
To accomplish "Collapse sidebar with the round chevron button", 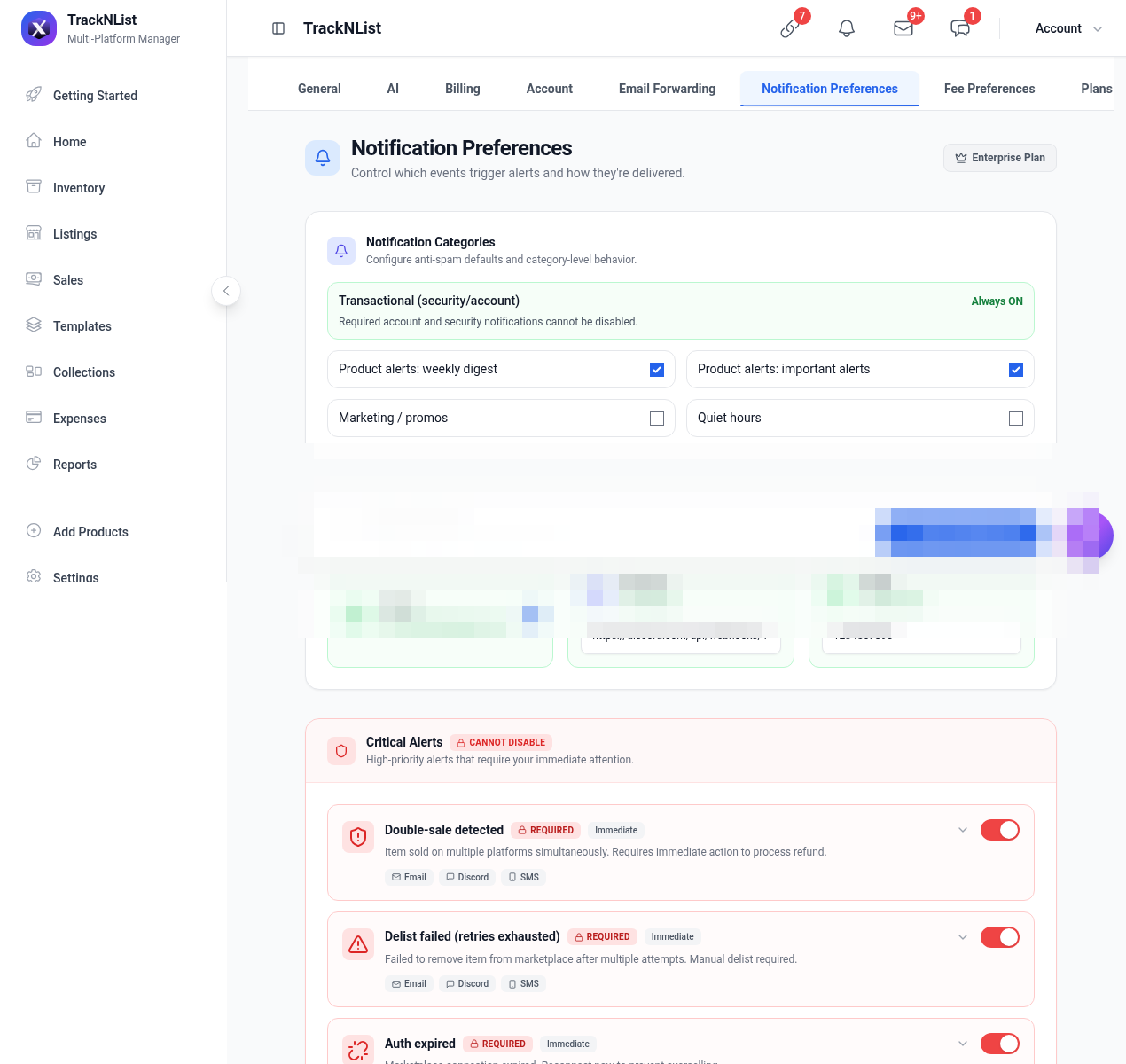I will [226, 291].
